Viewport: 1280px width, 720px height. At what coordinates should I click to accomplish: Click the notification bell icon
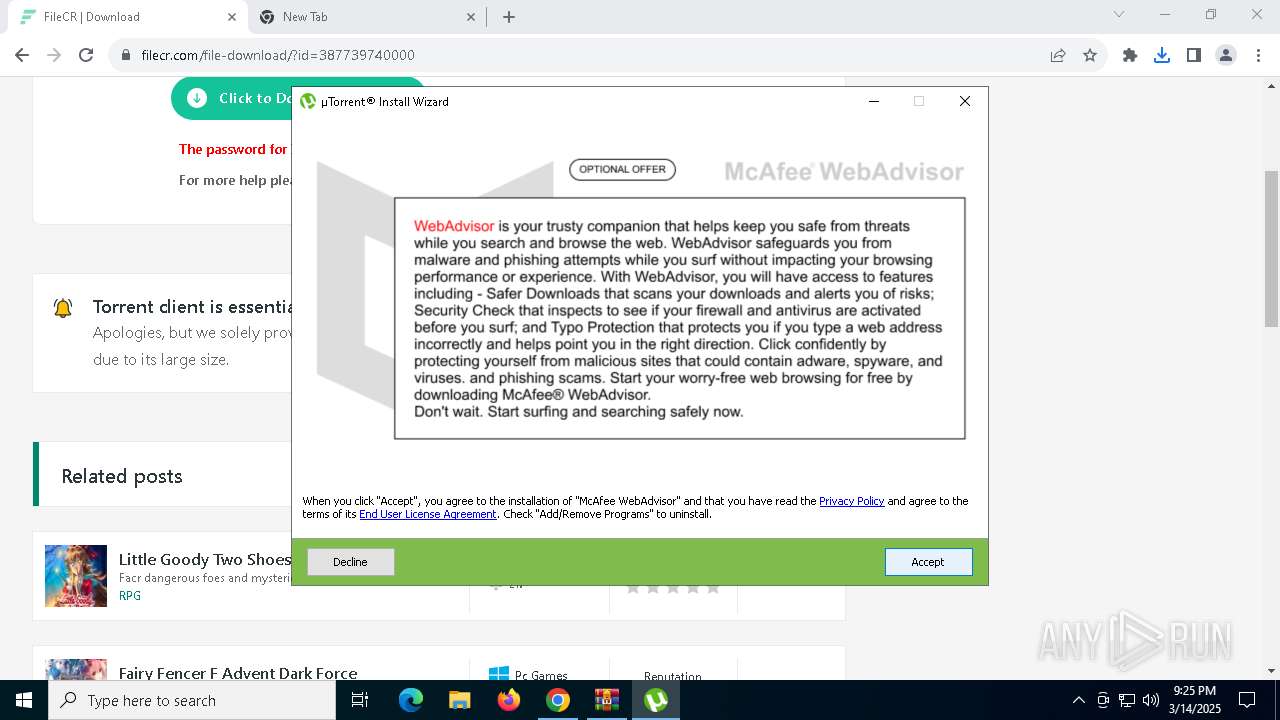63,308
